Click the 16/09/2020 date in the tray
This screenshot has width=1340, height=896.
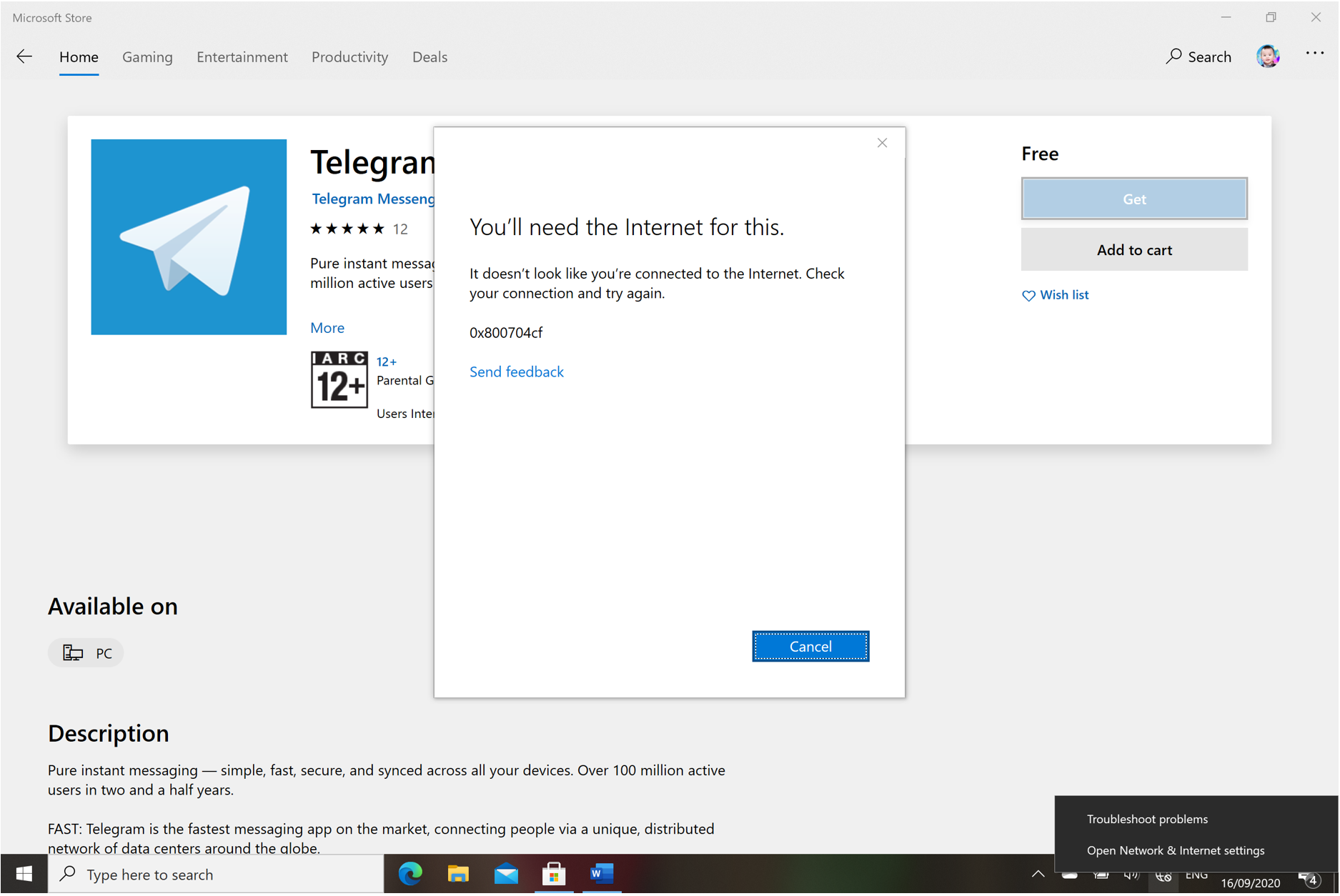point(1250,883)
